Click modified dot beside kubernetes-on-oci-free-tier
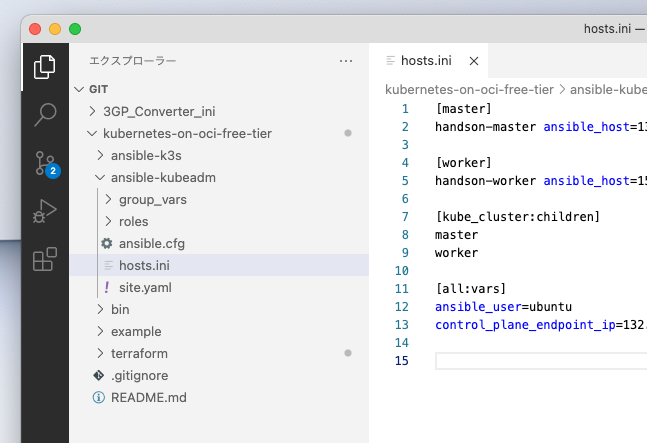Screen dimensions: 647x443 (x=348, y=133)
